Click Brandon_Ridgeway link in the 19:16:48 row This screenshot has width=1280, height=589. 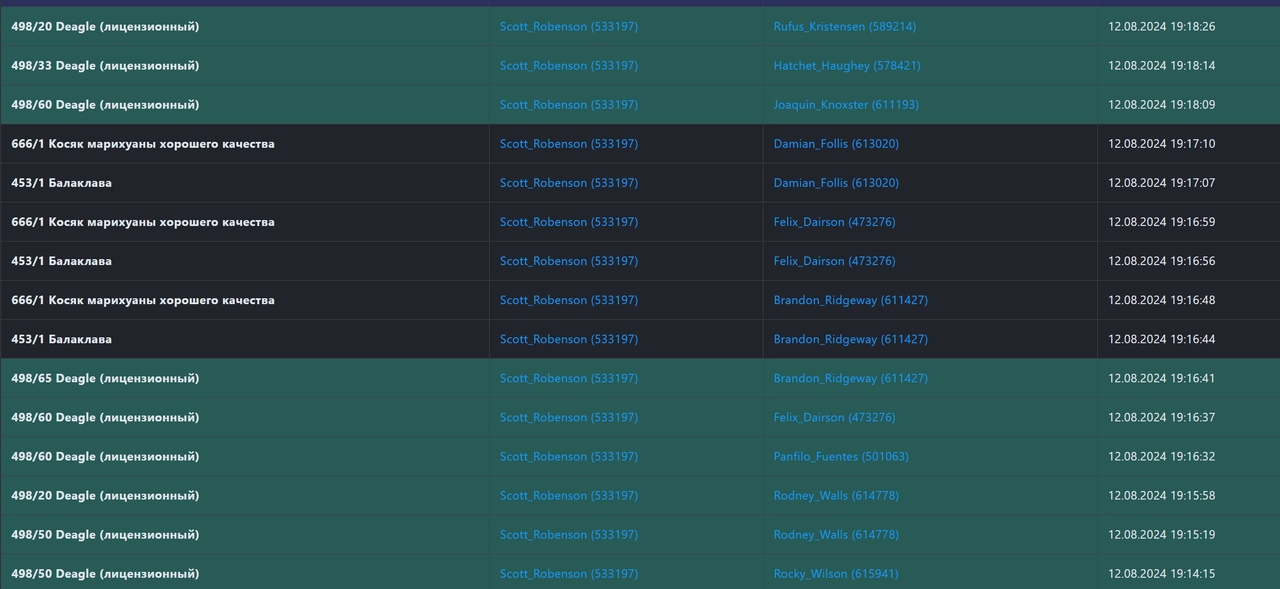click(x=850, y=300)
